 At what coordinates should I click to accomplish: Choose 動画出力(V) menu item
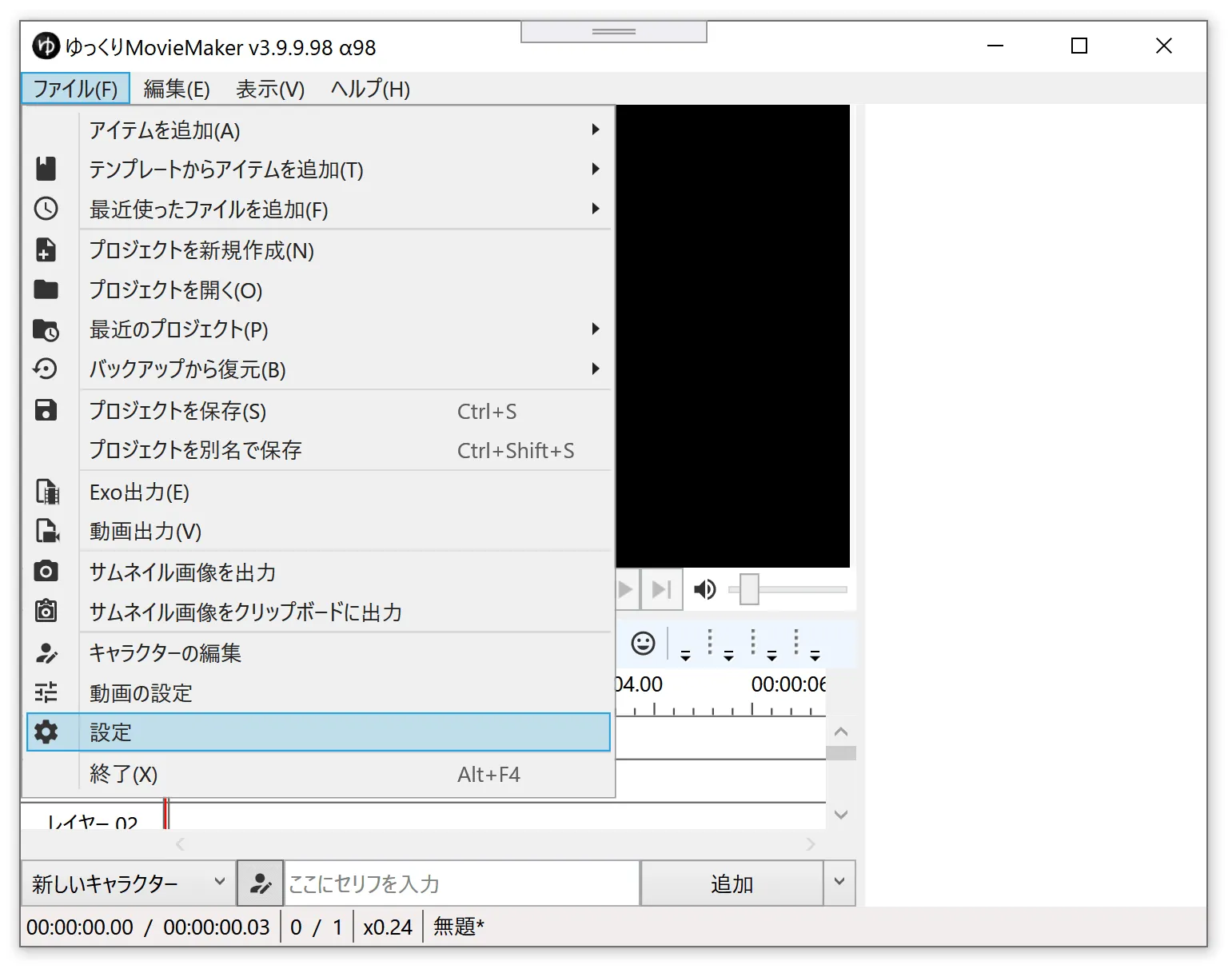318,532
